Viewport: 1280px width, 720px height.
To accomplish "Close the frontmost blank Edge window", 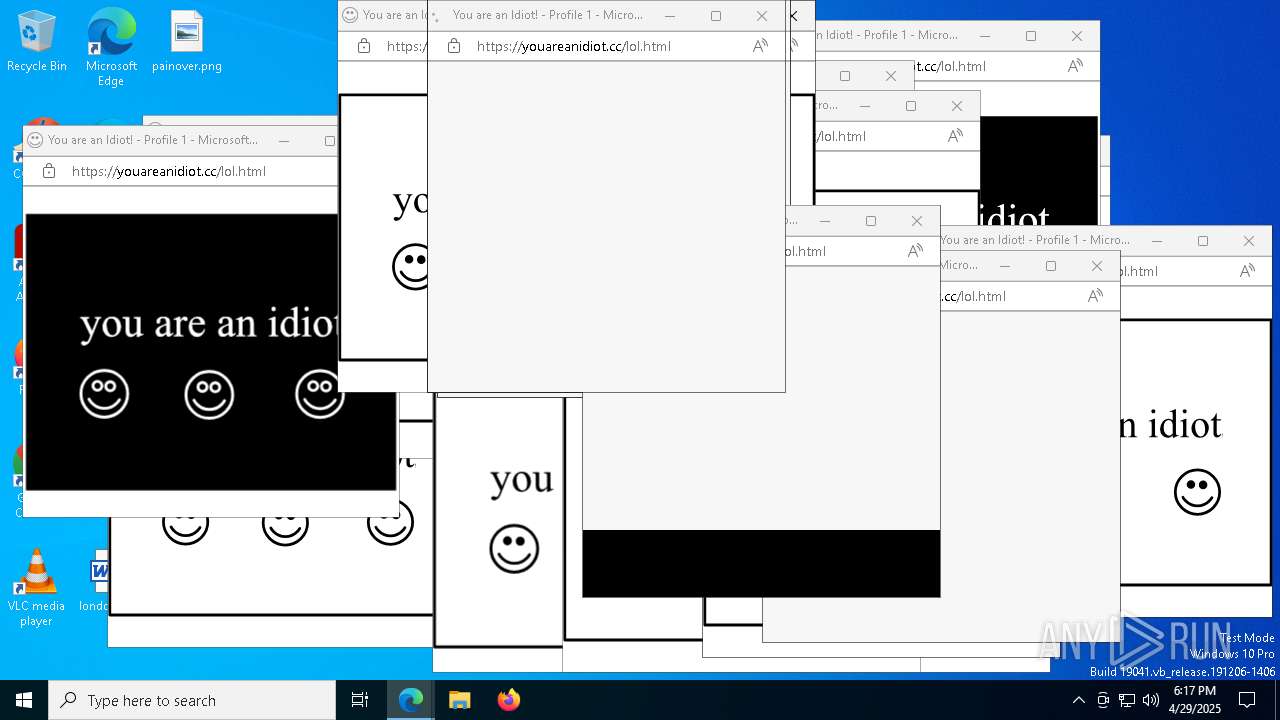I will tap(762, 15).
